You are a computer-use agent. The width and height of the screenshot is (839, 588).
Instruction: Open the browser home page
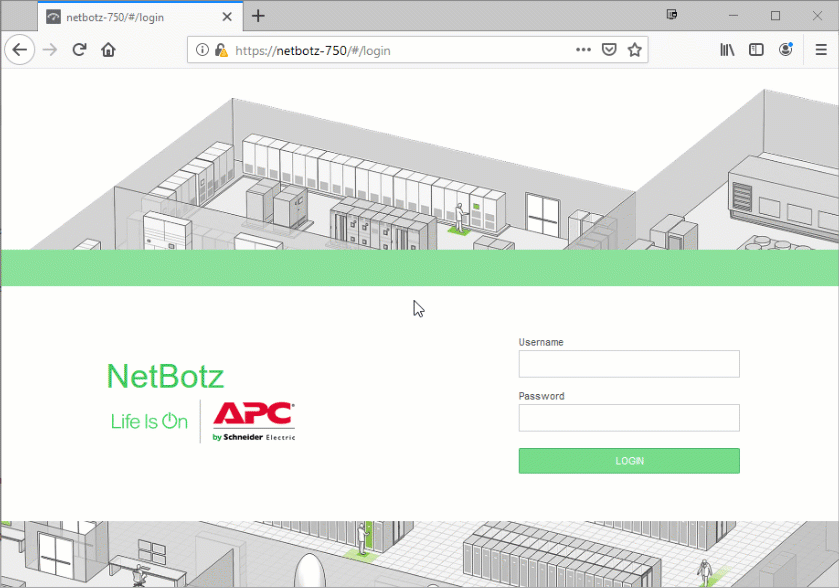(x=108, y=50)
